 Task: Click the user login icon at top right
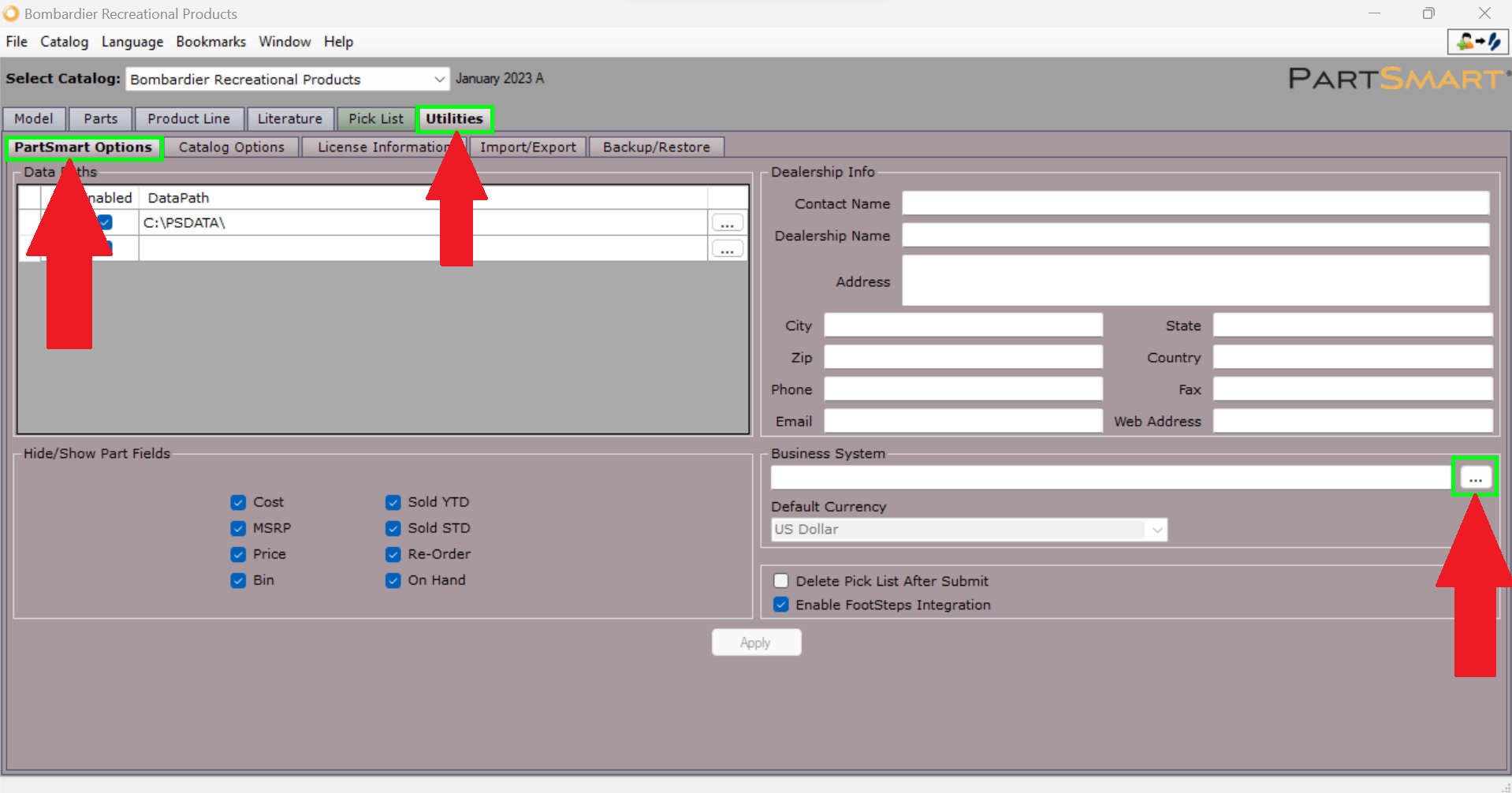1478,42
